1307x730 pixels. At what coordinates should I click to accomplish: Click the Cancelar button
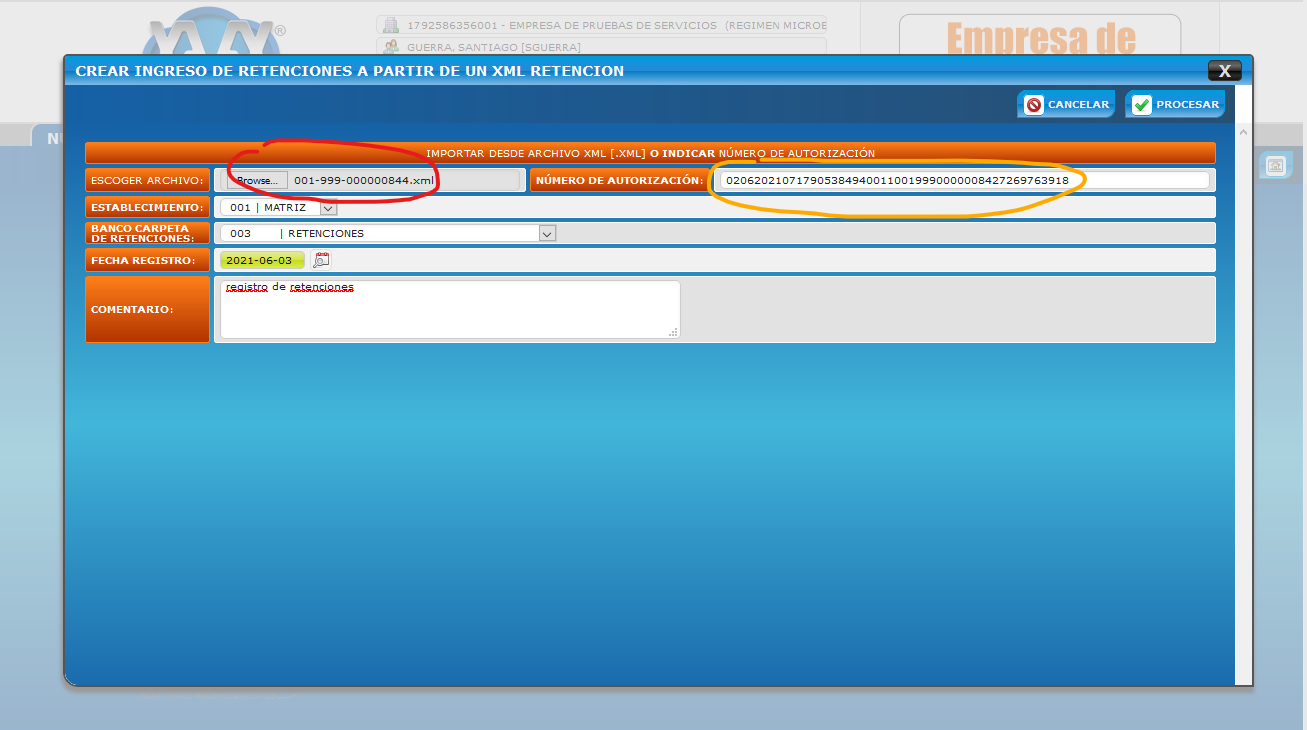click(1066, 104)
